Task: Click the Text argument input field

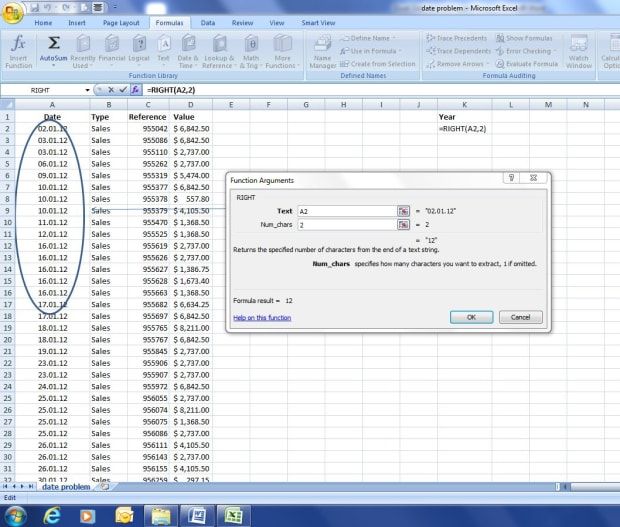Action: pos(347,211)
